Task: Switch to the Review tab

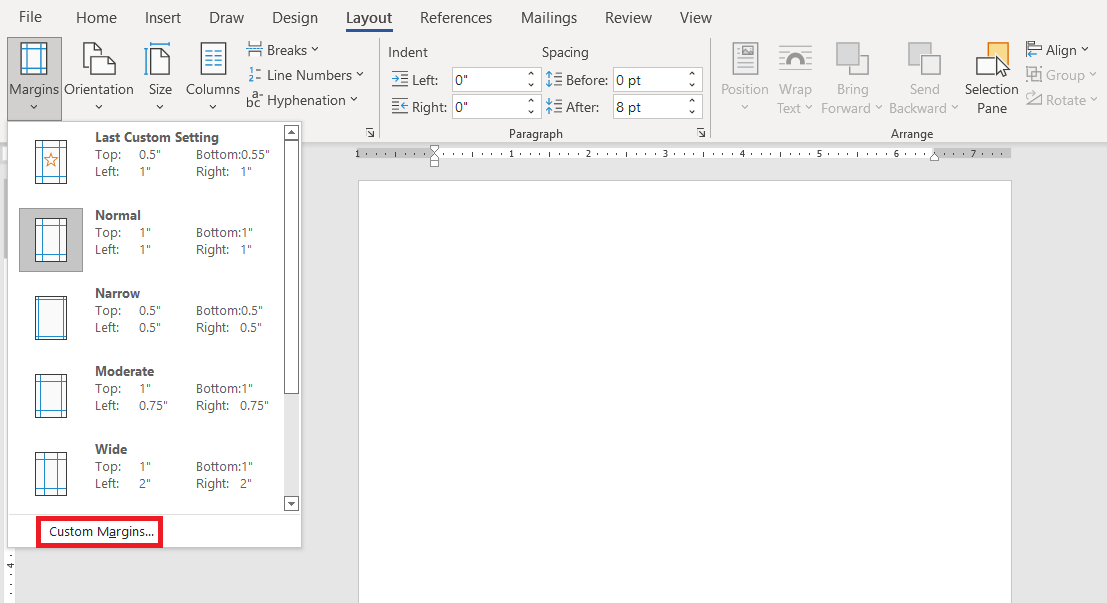Action: tap(628, 18)
